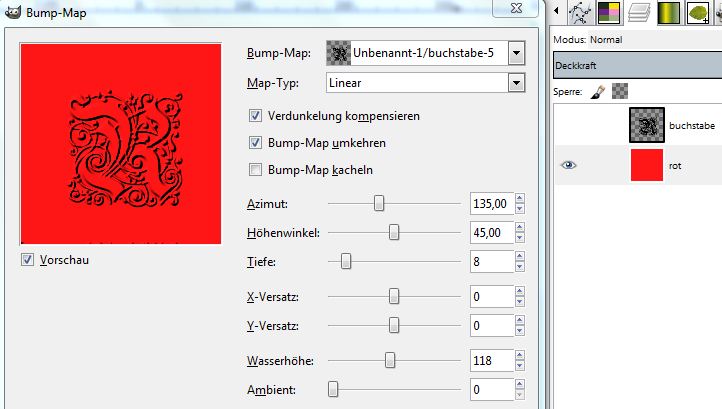Focus the Ambient value field
This screenshot has height=409, width=722.
coord(492,390)
